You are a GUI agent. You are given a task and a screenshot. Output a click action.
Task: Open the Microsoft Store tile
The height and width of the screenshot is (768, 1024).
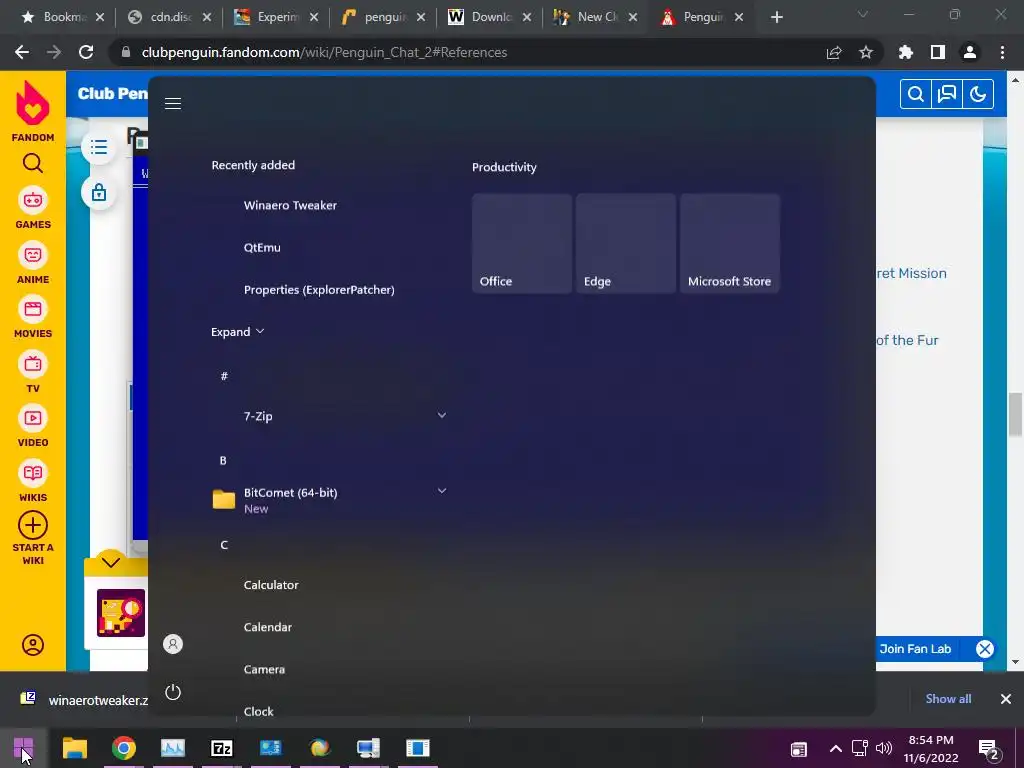coord(729,243)
